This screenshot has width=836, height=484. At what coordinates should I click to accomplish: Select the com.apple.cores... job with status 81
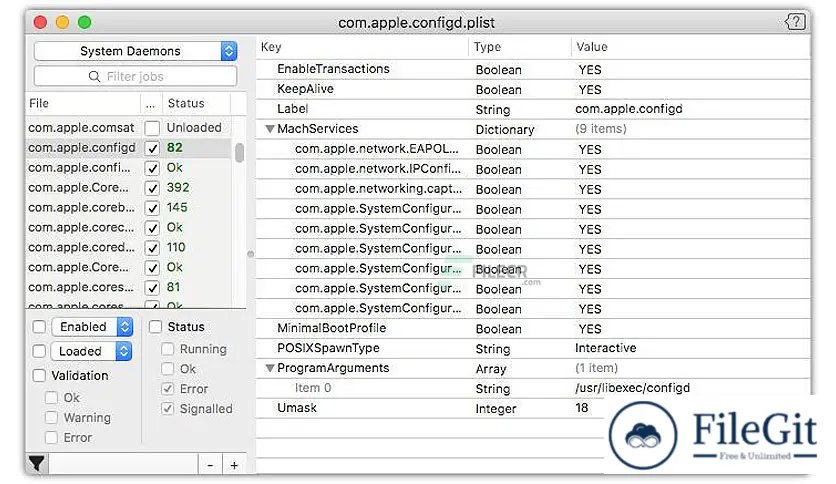pos(128,288)
